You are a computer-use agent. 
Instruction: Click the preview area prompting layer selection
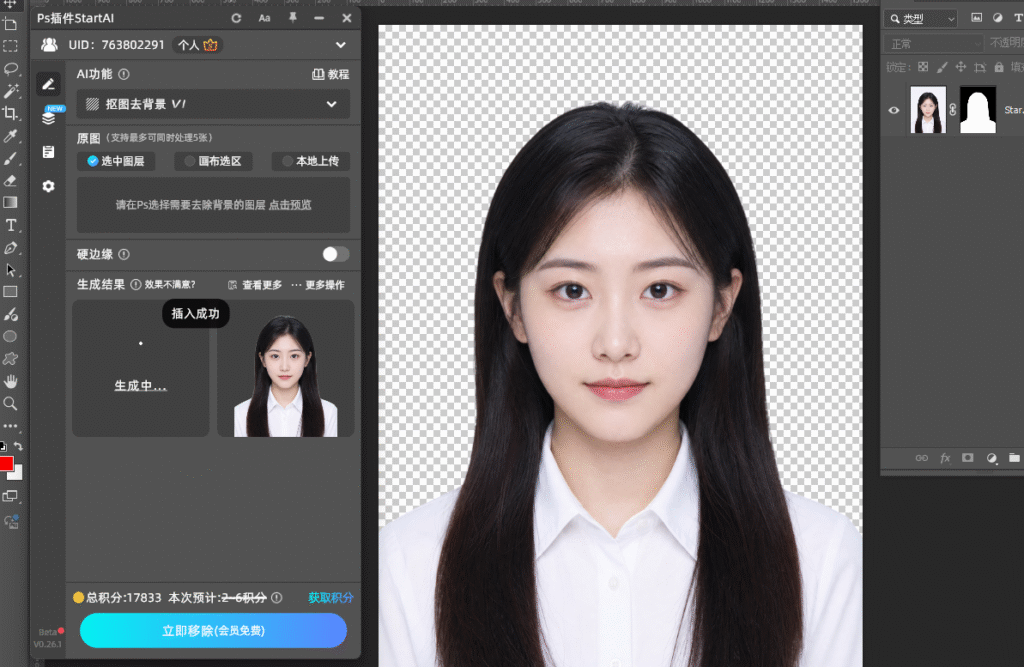(214, 205)
